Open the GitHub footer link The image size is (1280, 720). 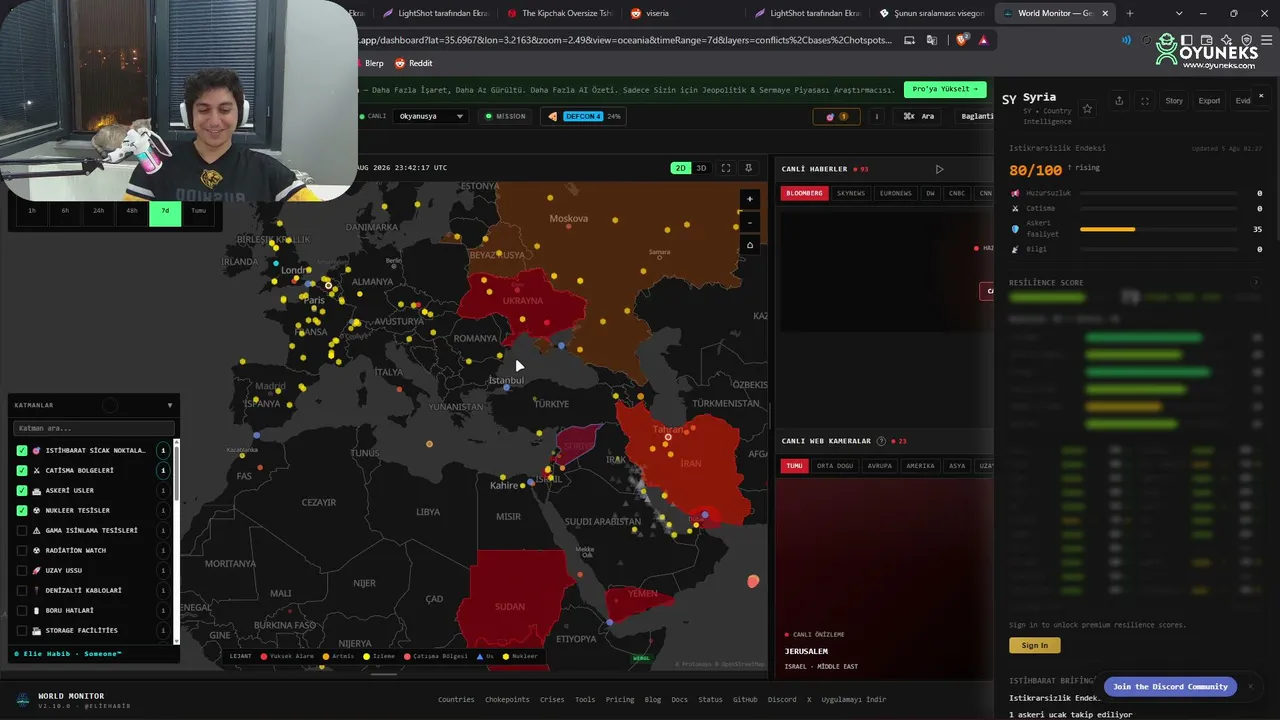744,700
